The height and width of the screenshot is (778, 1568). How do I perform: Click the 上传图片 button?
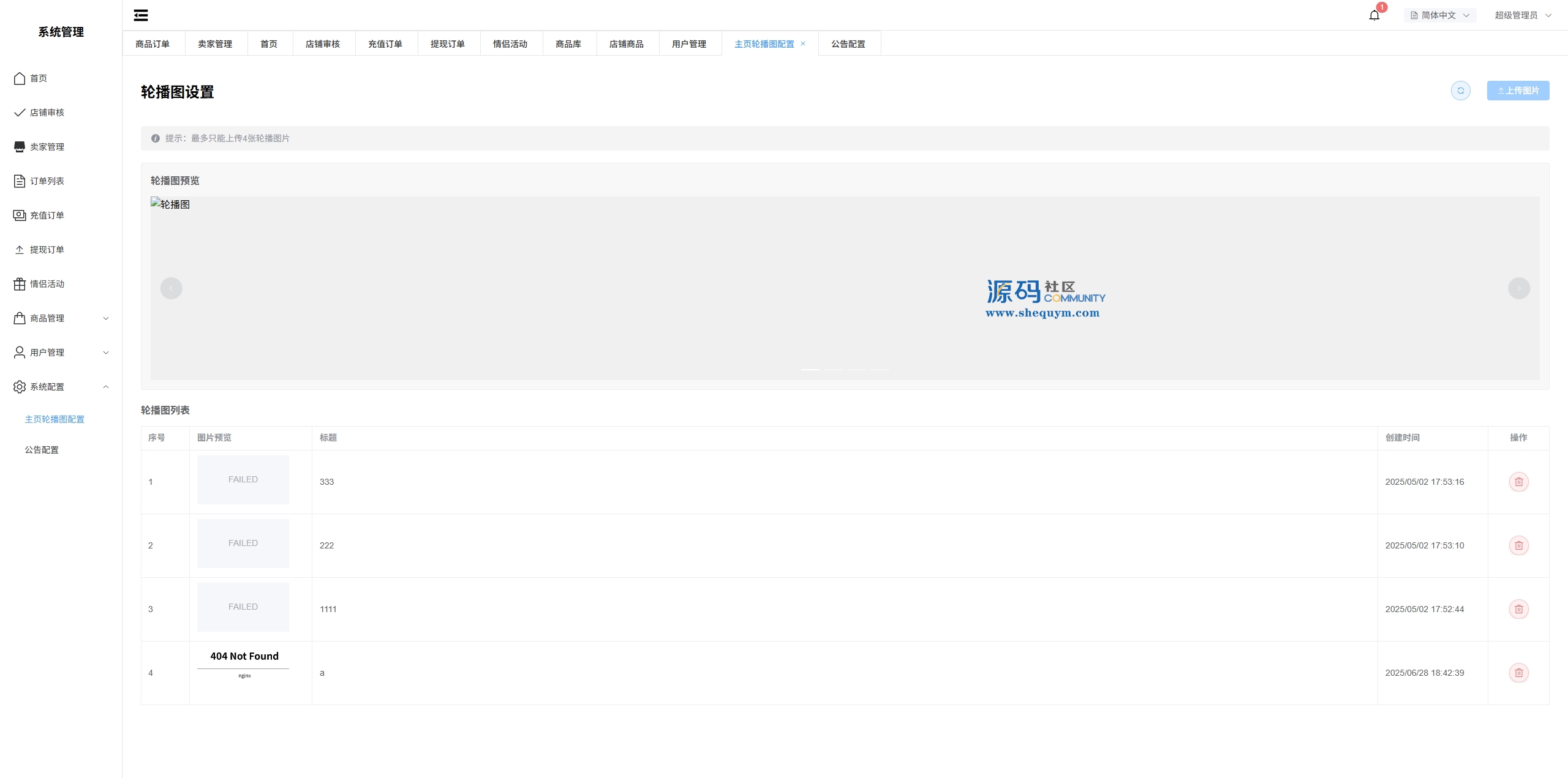point(1518,91)
